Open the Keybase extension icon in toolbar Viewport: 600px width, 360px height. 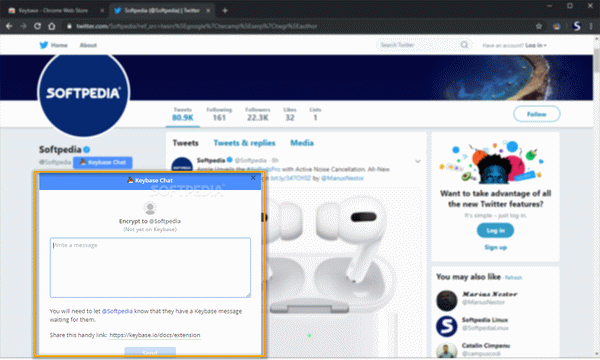coord(557,26)
